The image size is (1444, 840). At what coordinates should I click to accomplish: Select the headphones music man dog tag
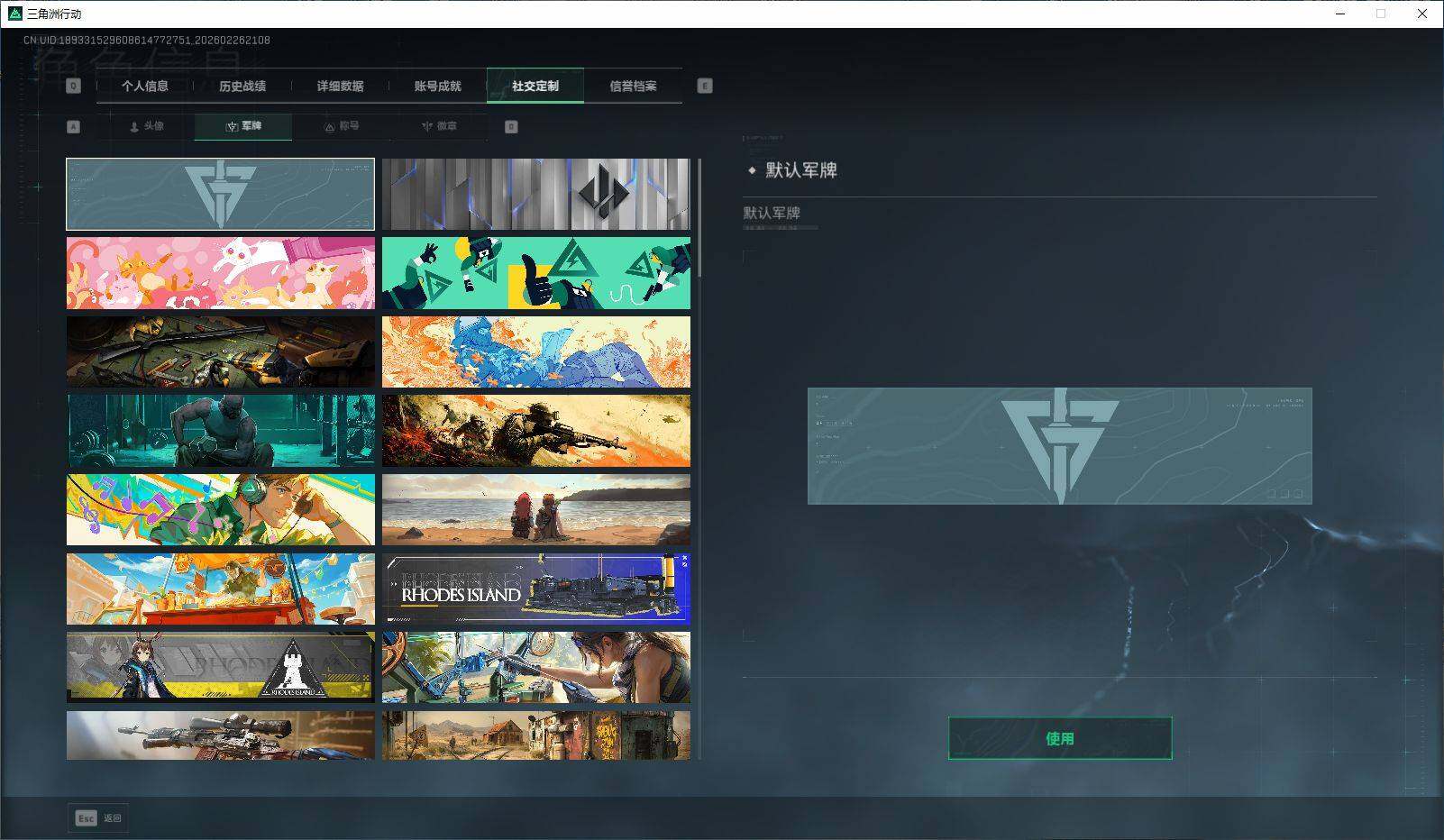pyautogui.click(x=221, y=510)
